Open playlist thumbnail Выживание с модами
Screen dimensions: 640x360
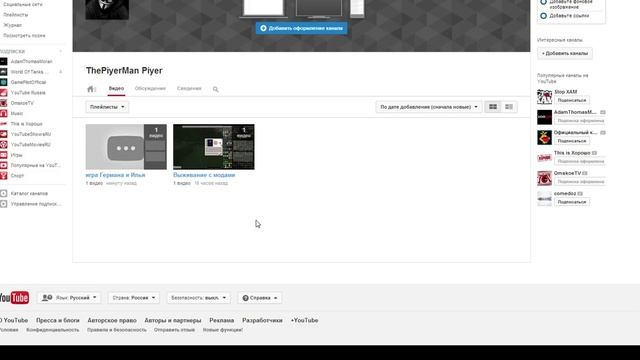[213, 147]
